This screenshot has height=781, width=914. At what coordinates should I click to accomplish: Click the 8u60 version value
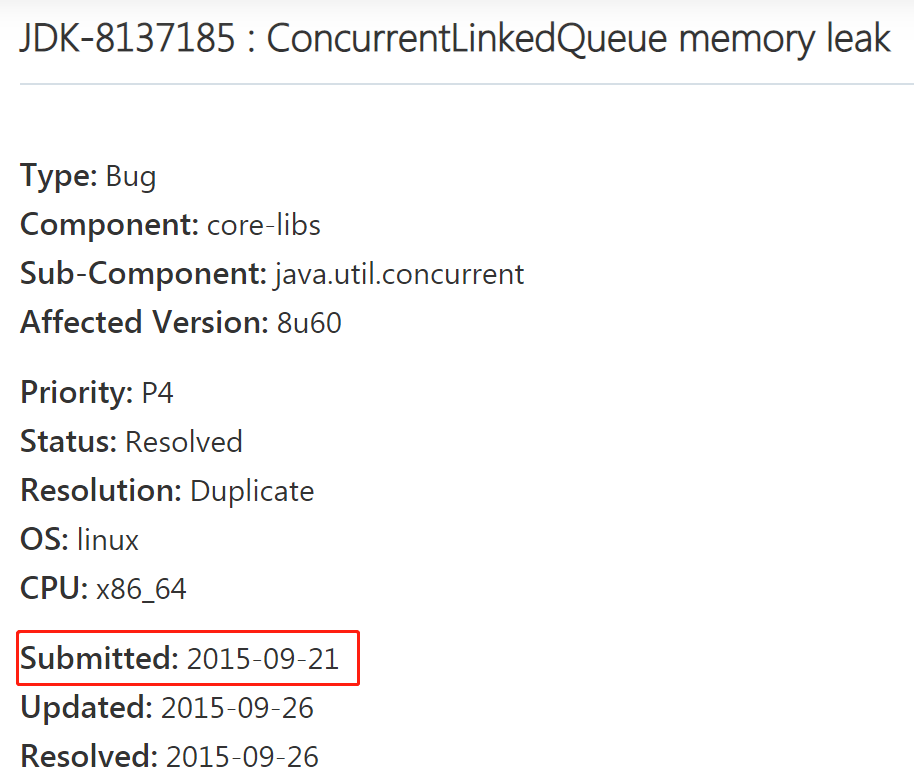[309, 323]
